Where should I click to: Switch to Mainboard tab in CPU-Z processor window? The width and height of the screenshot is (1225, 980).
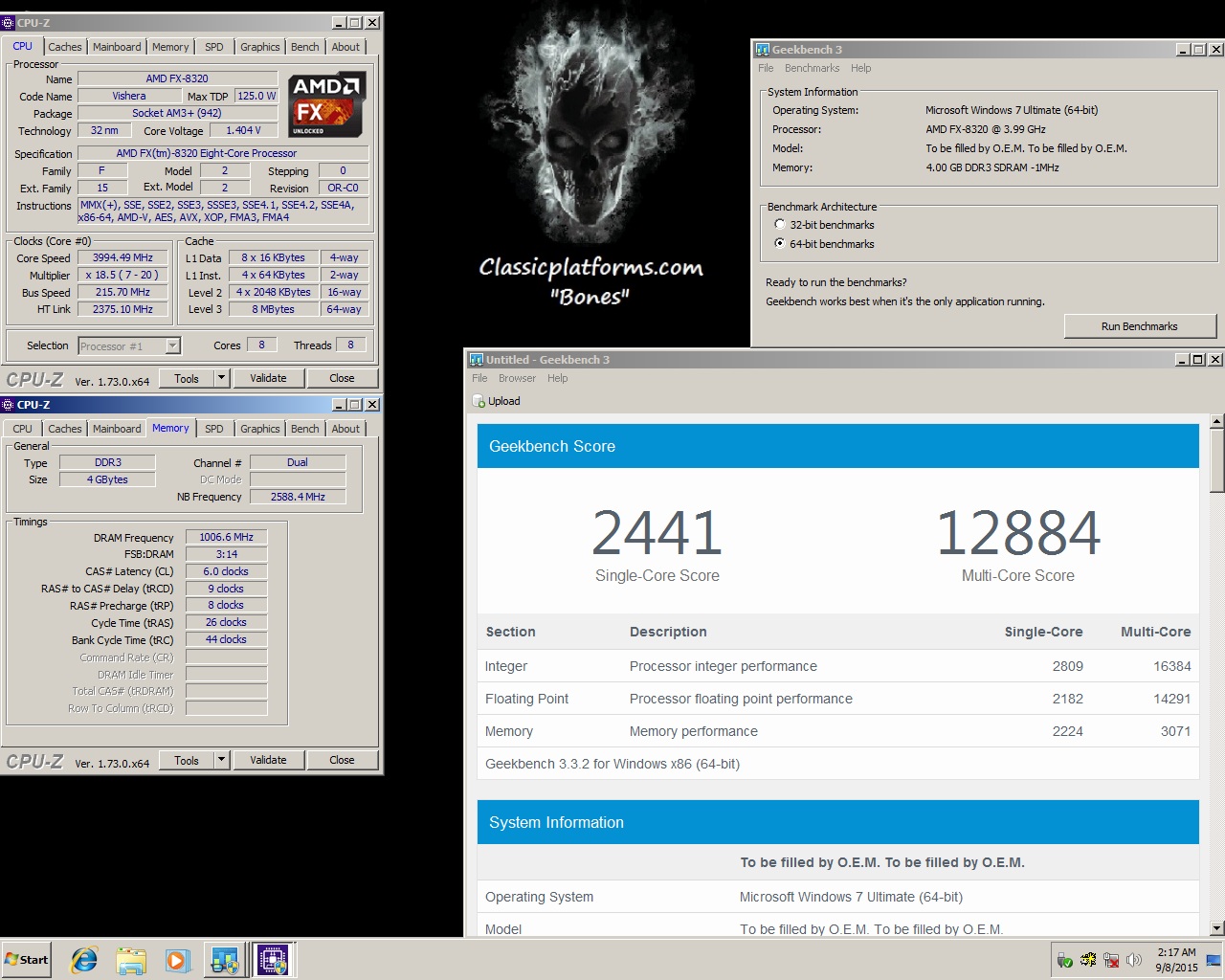coord(117,47)
